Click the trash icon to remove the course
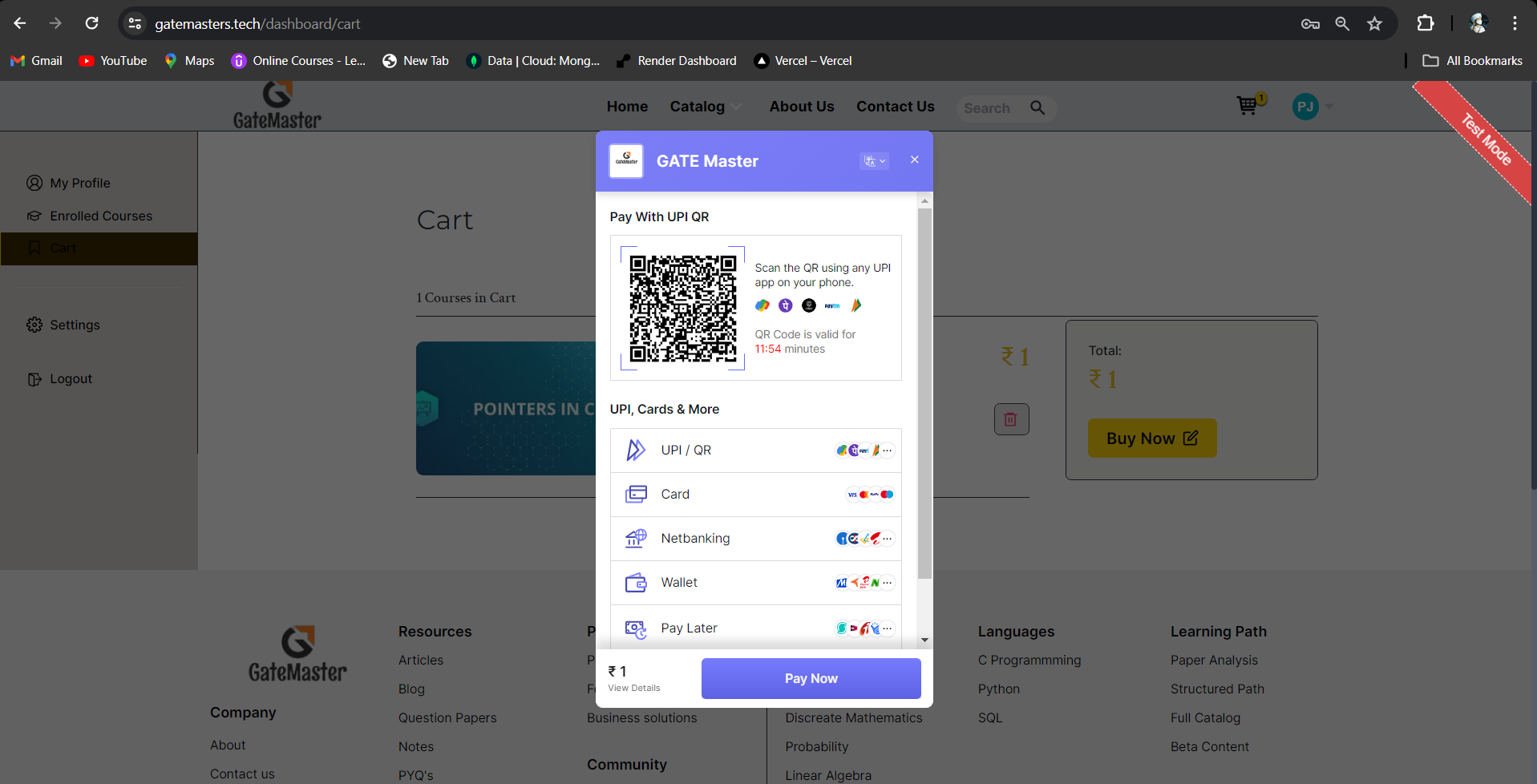 [1011, 418]
